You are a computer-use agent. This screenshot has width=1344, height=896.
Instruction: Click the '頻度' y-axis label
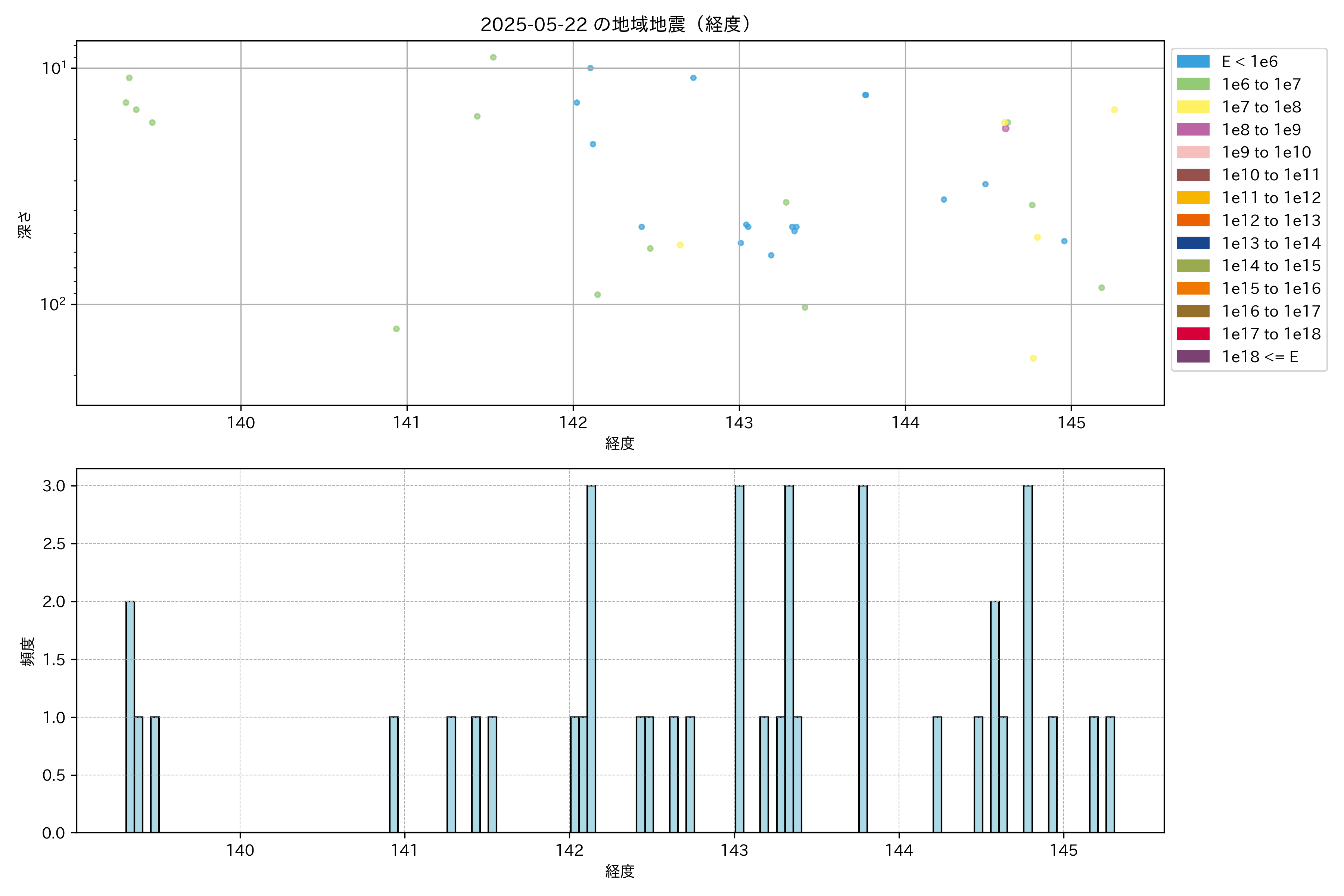pyautogui.click(x=27, y=651)
